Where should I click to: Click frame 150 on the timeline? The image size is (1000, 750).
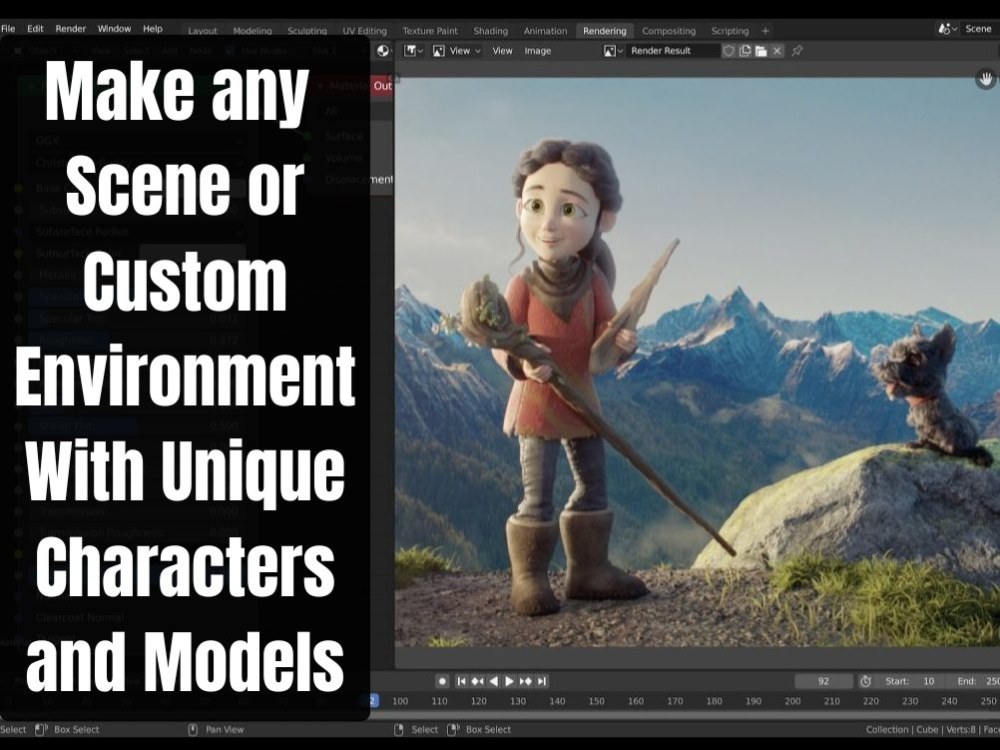click(596, 701)
